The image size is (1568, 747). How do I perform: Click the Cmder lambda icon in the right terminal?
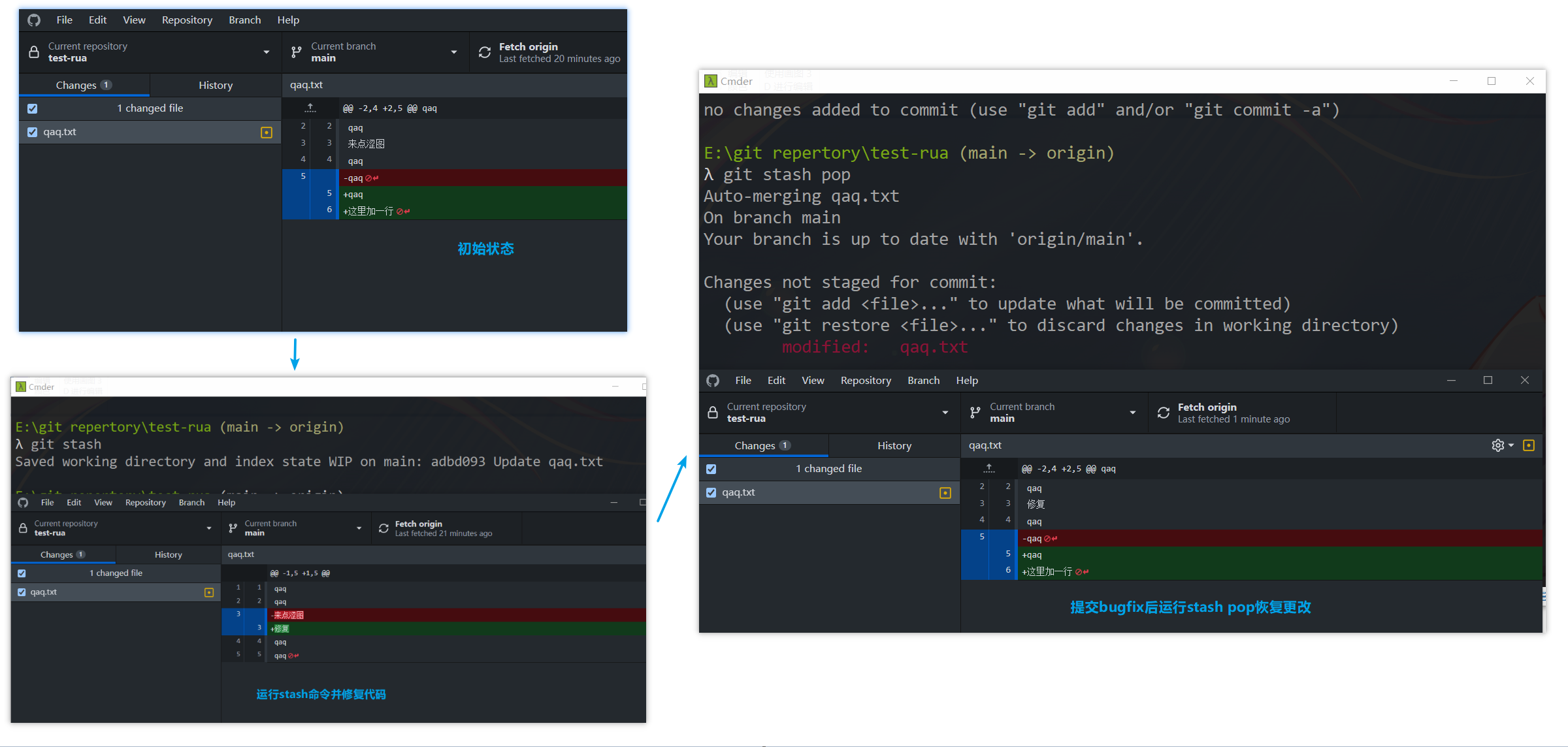pos(711,81)
